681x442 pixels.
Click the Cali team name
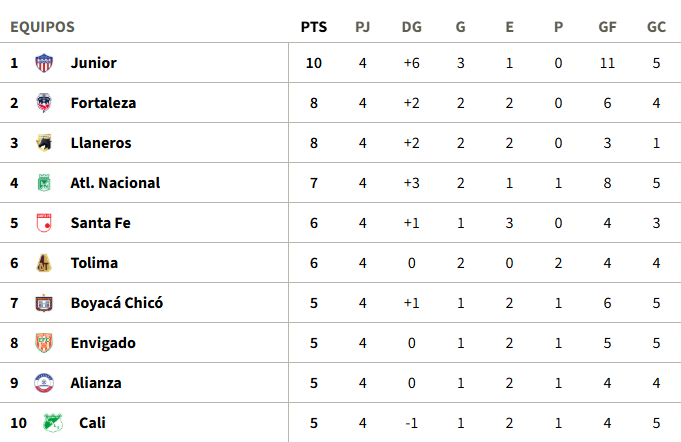click(92, 423)
